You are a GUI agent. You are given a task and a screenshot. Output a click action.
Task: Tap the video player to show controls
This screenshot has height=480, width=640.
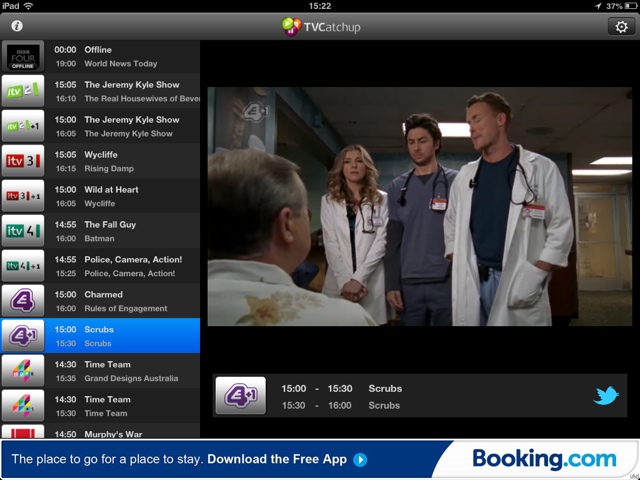pyautogui.click(x=420, y=206)
